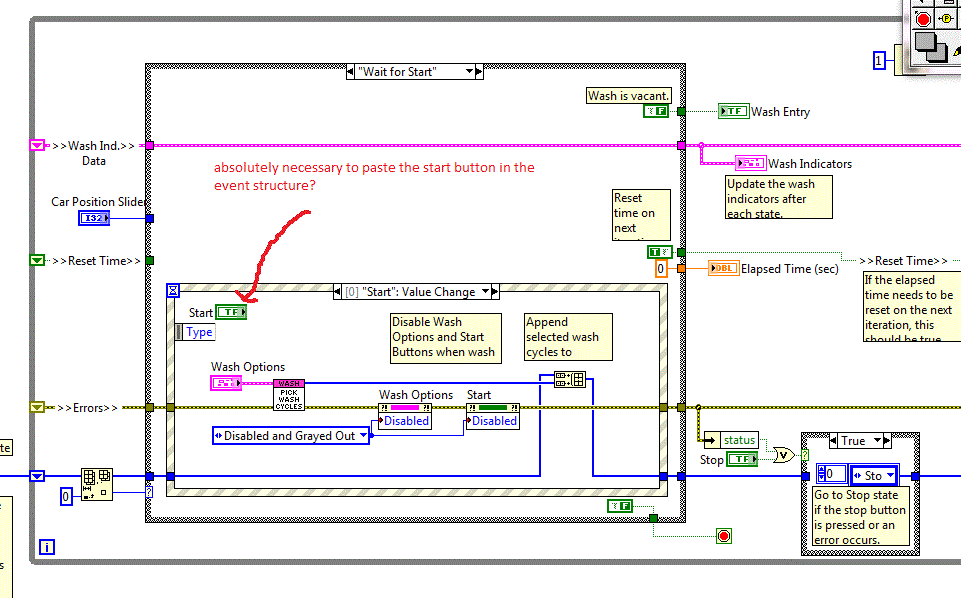Select the Reset Time shift register
Screen dimensions: 961x598
pos(37,260)
